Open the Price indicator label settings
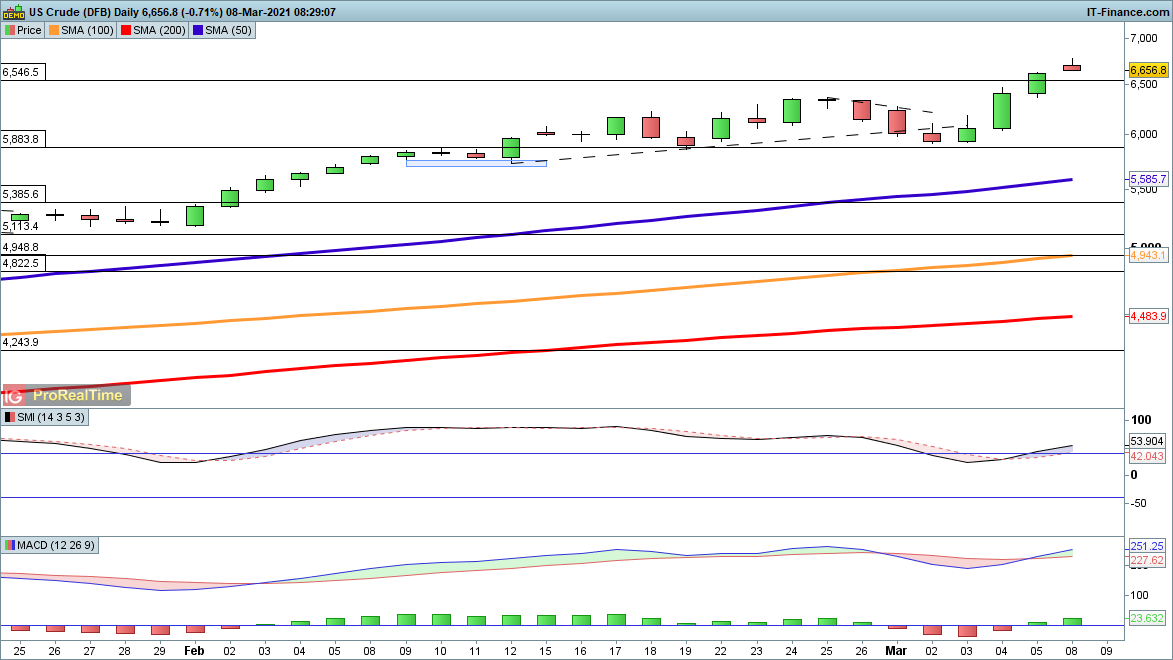1173x660 pixels. click(24, 30)
